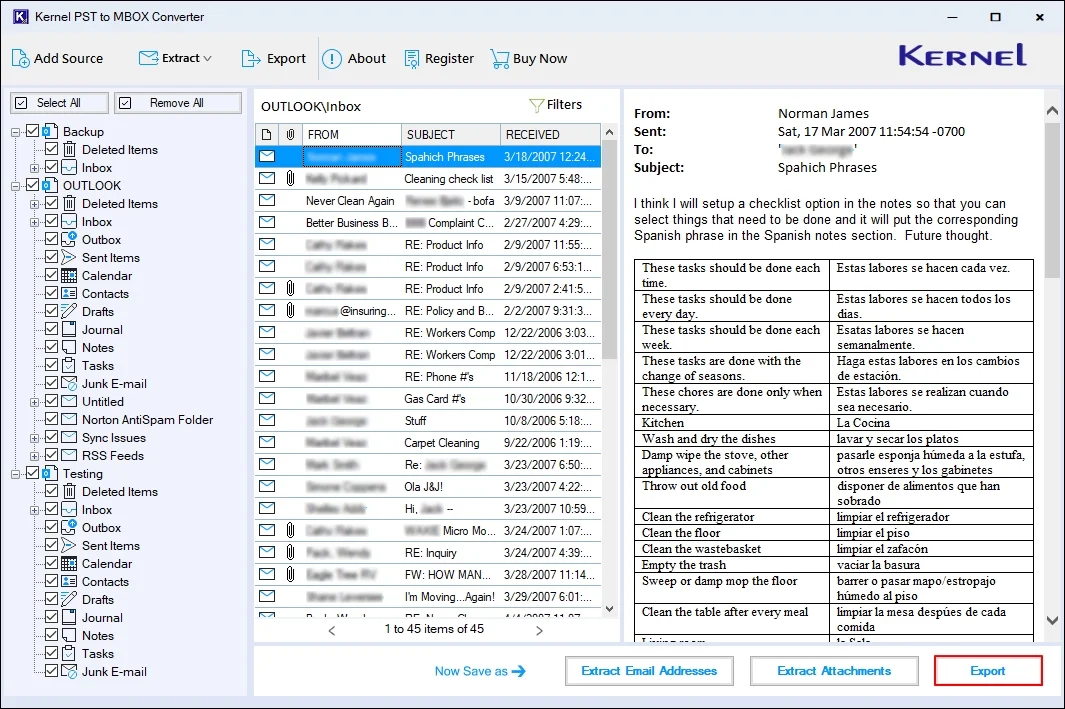Screen dimensions: 1065x709
Task: Click the Kernel logo in the top right
Action: (961, 56)
